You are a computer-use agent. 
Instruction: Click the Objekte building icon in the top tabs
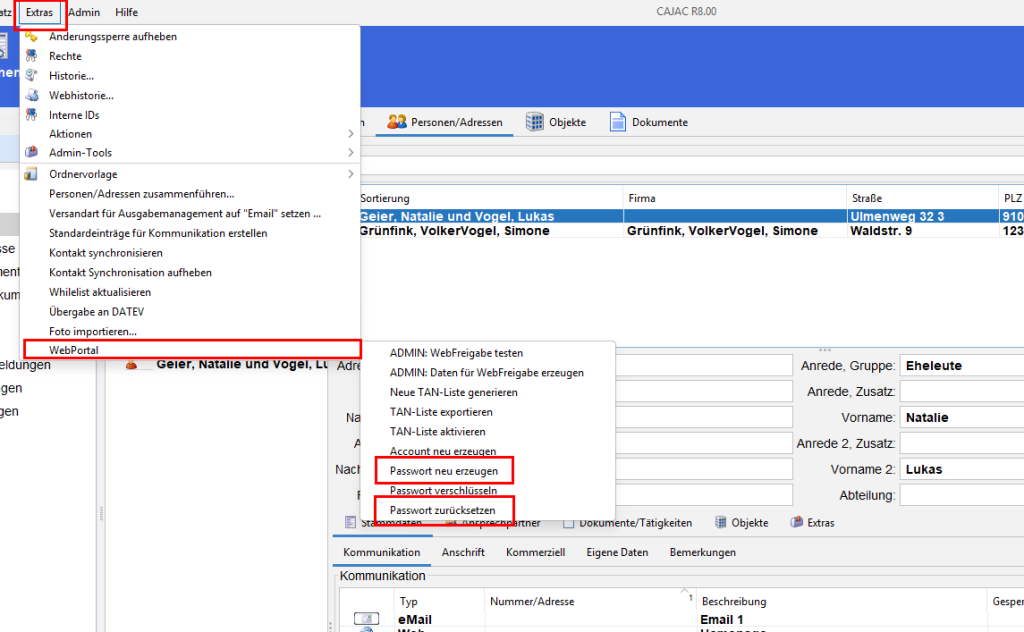[535, 122]
